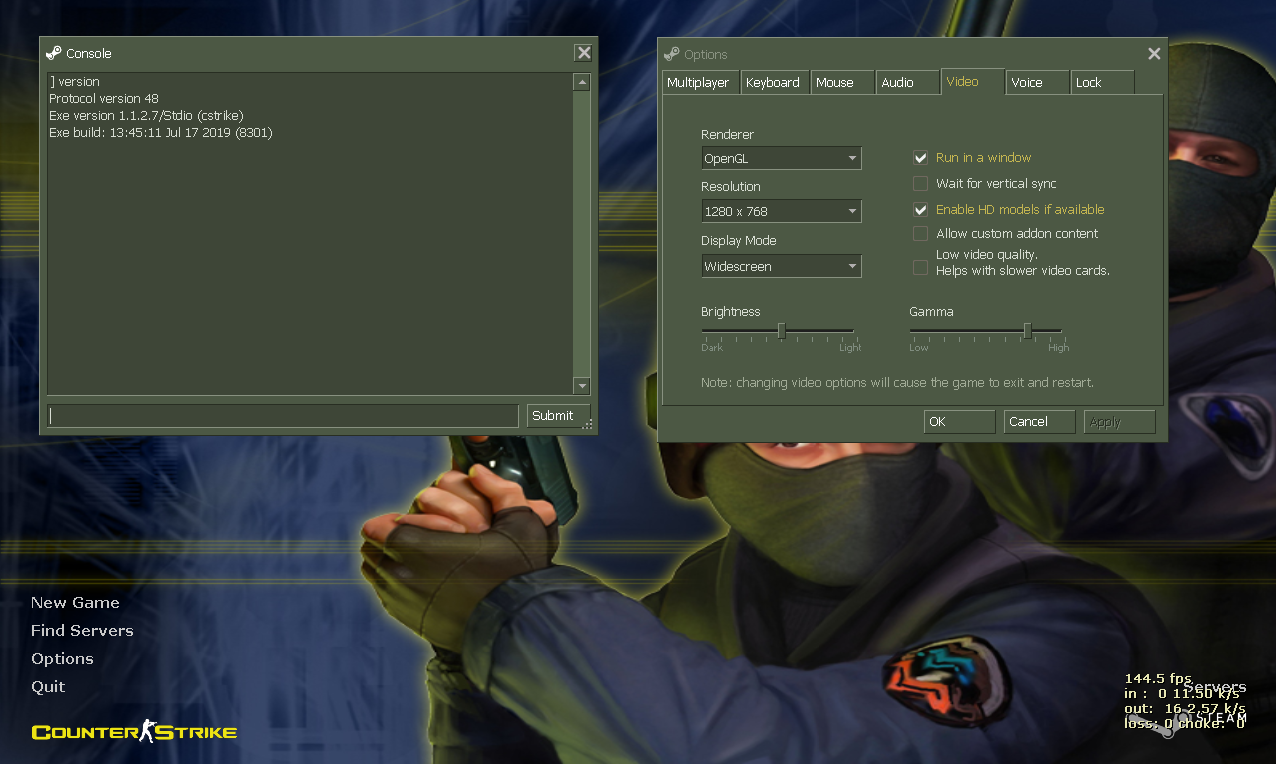
Task: Click the console resize grip corner
Action: point(588,425)
